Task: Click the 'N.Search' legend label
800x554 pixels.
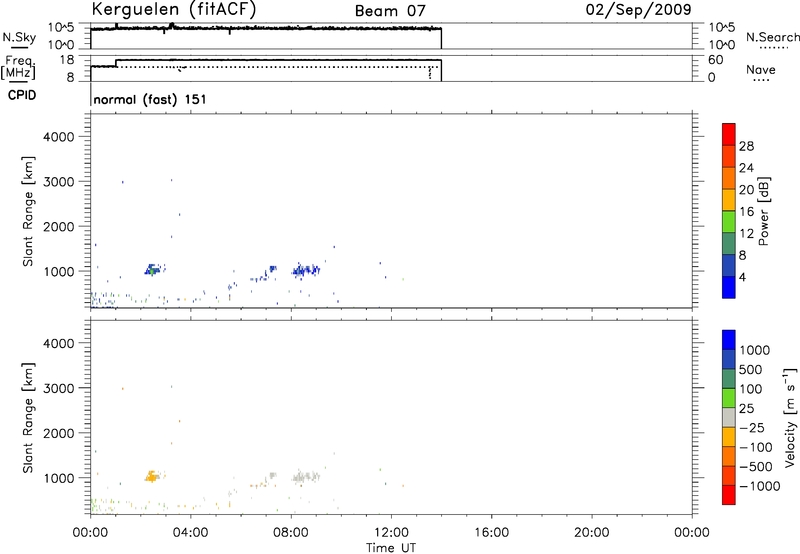Action: [x=772, y=37]
